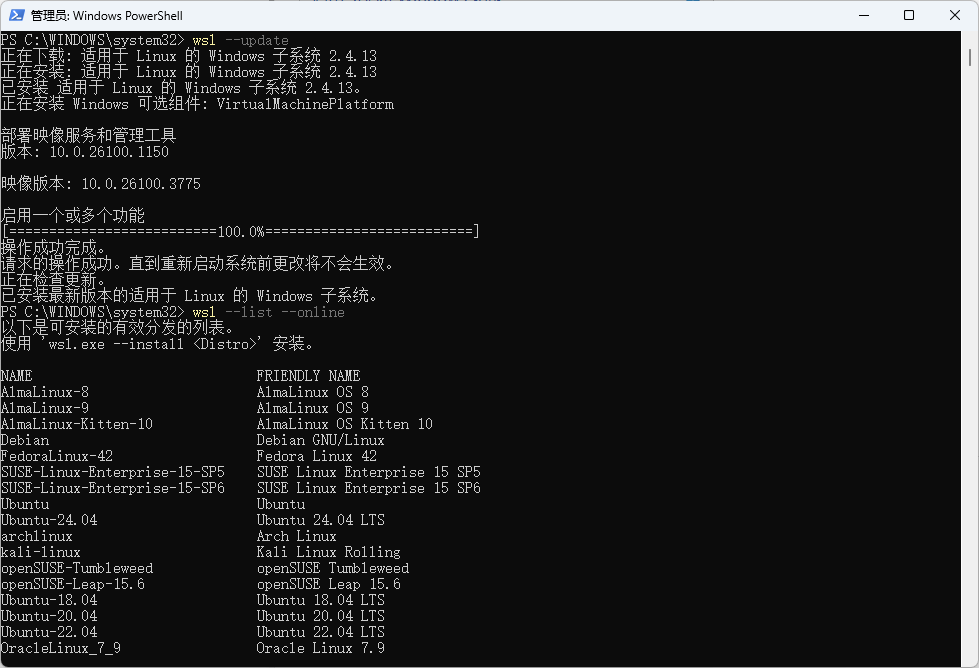Click the 'AlmaLinux-8' entry
The width and height of the screenshot is (979, 668).
[45, 391]
